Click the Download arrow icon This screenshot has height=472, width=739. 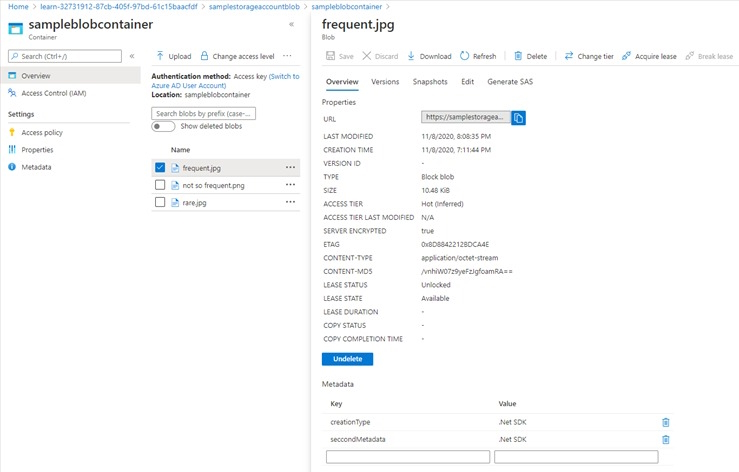click(x=411, y=56)
